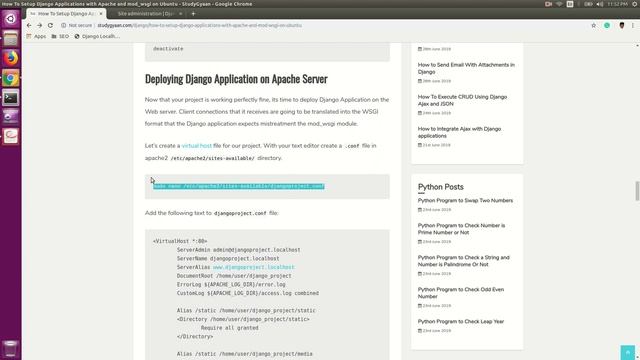Open the Chrome three-dot menu
This screenshot has height=360, width=640.
(x=633, y=25)
